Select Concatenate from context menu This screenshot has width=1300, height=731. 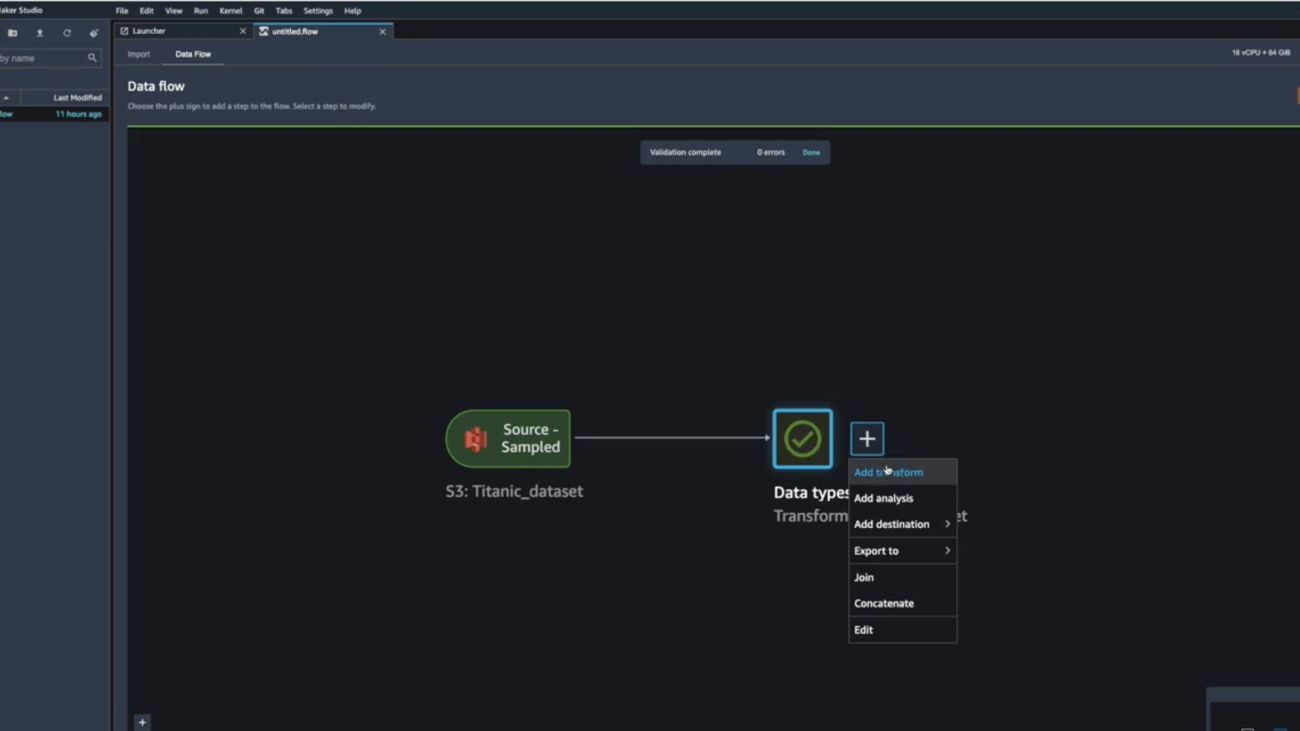[x=902, y=603]
